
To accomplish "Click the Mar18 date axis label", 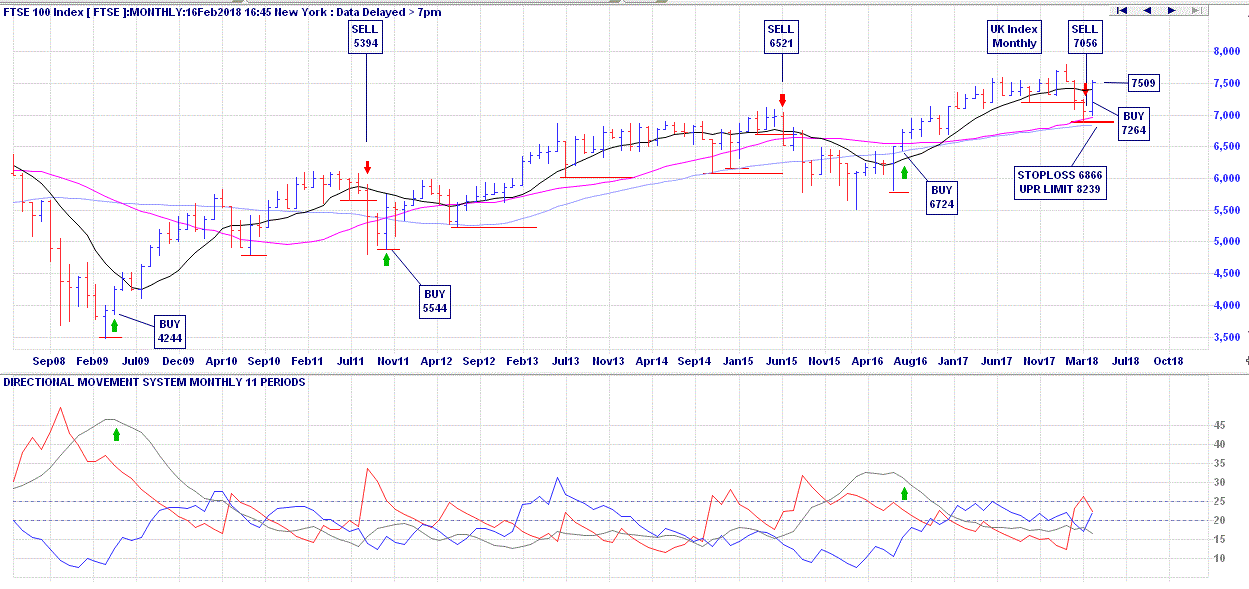I will pyautogui.click(x=1082, y=361).
